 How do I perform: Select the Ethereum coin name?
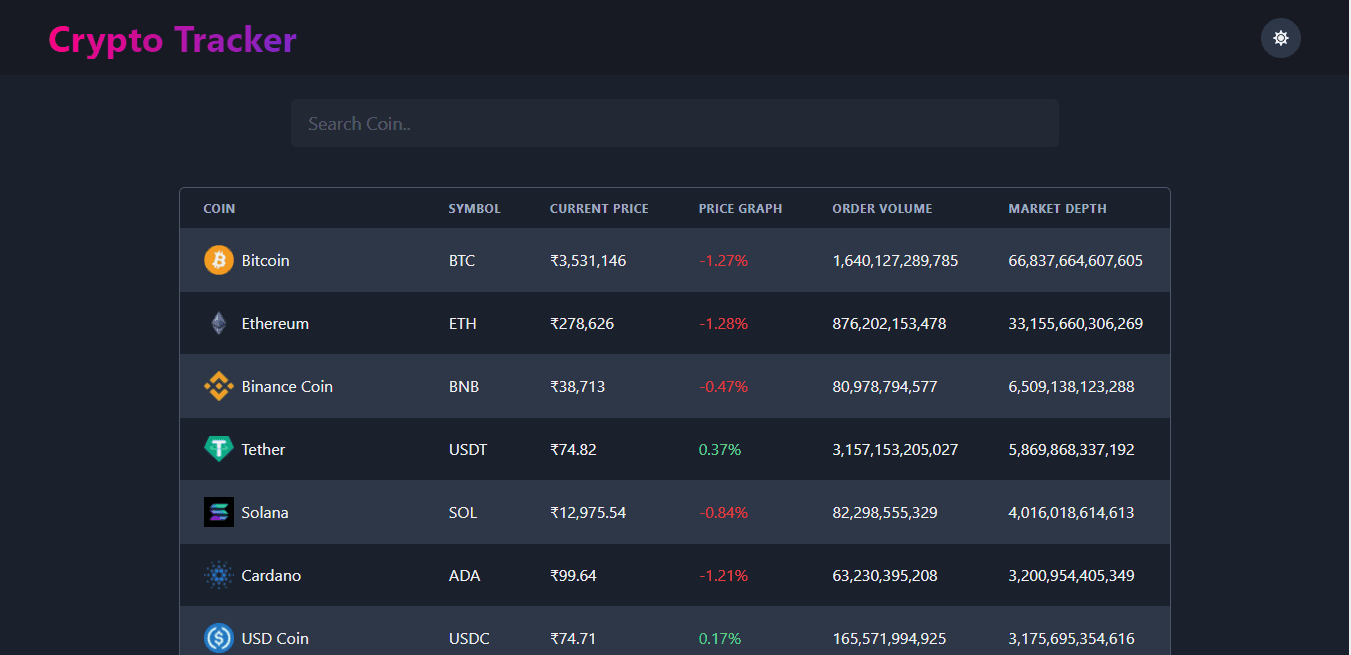tap(275, 323)
